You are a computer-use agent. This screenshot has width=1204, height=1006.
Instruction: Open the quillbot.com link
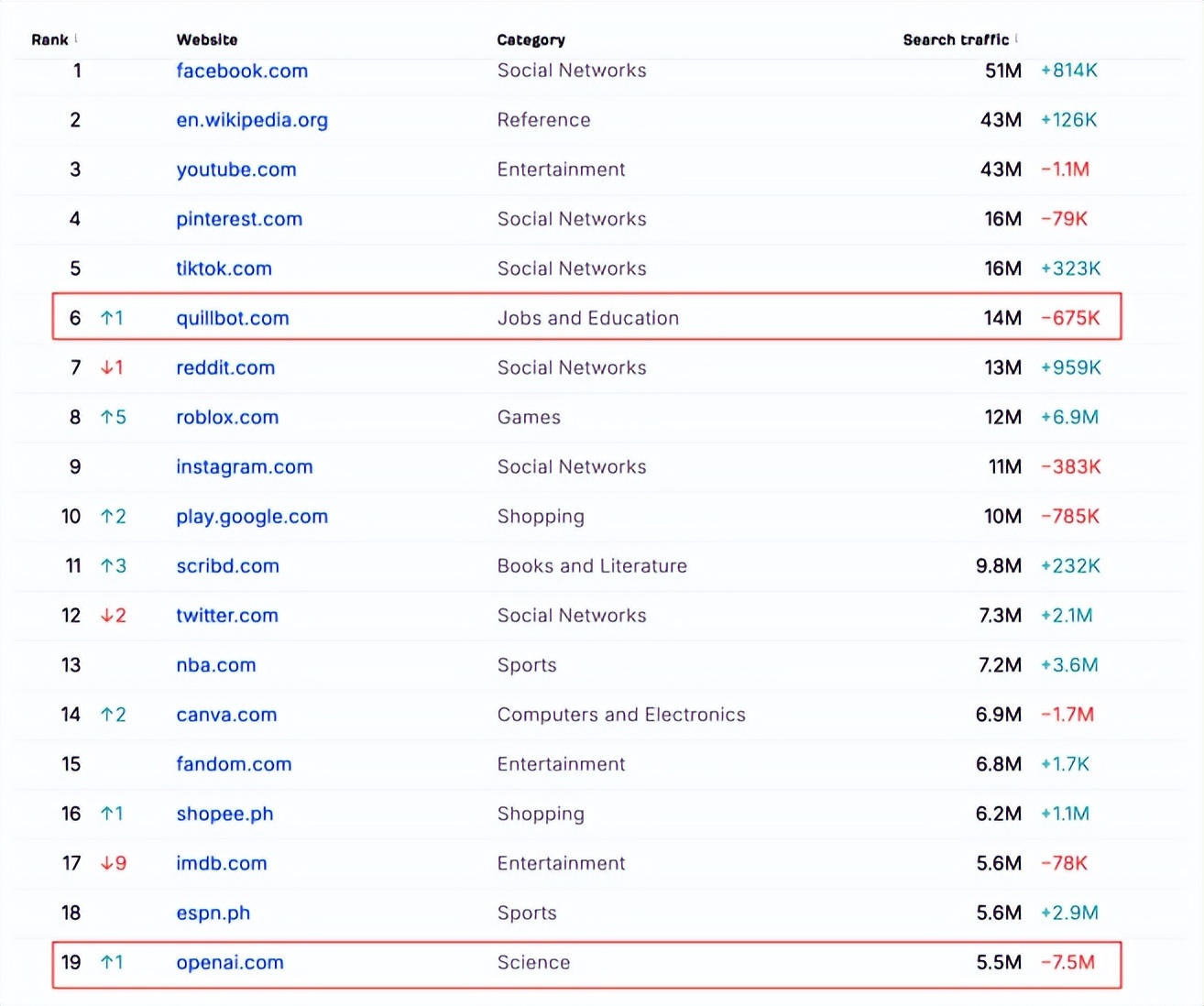tap(233, 318)
